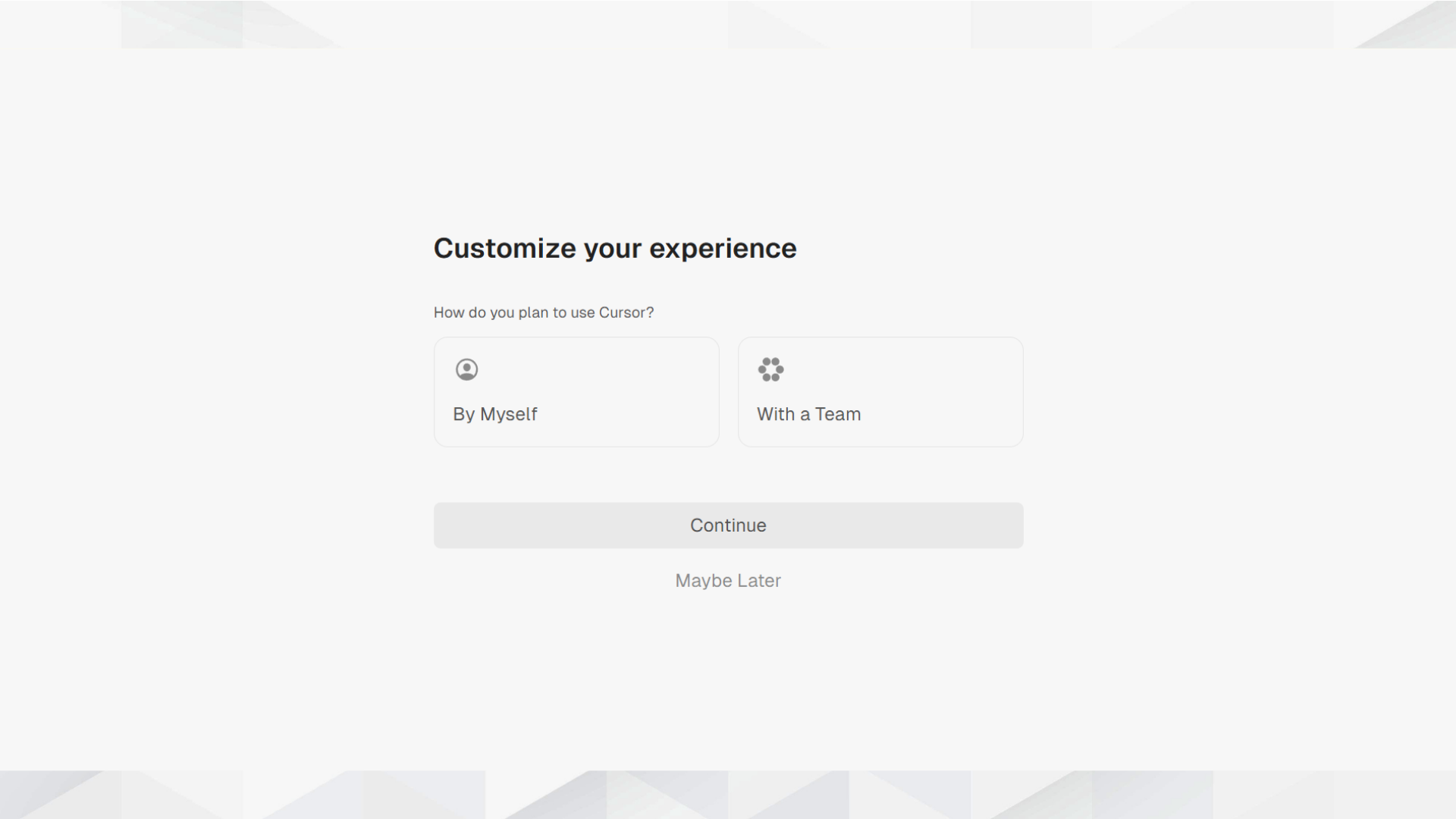The width and height of the screenshot is (1456, 819).
Task: Select the By Myself option card
Action: pyautogui.click(x=576, y=392)
